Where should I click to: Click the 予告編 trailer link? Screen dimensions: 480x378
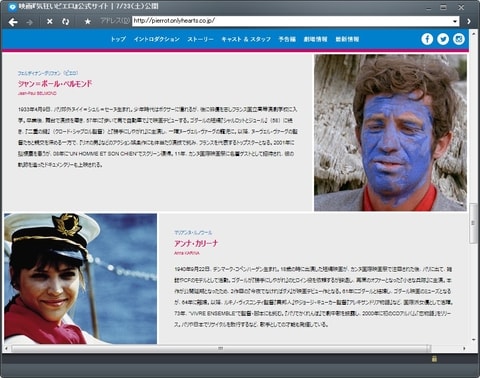click(287, 39)
